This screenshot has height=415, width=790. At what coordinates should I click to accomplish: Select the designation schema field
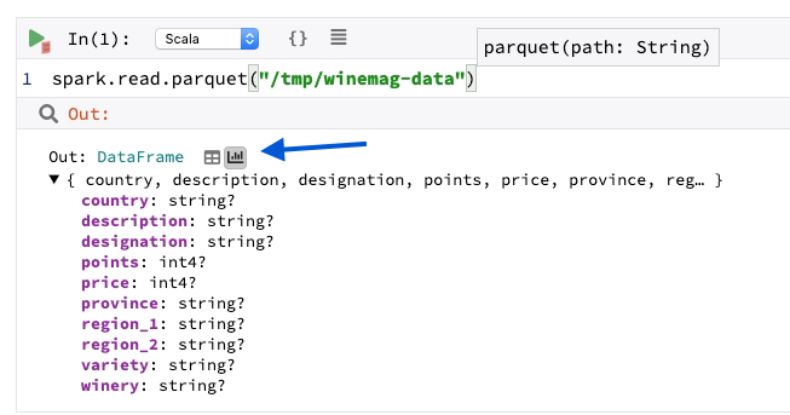tap(130, 241)
